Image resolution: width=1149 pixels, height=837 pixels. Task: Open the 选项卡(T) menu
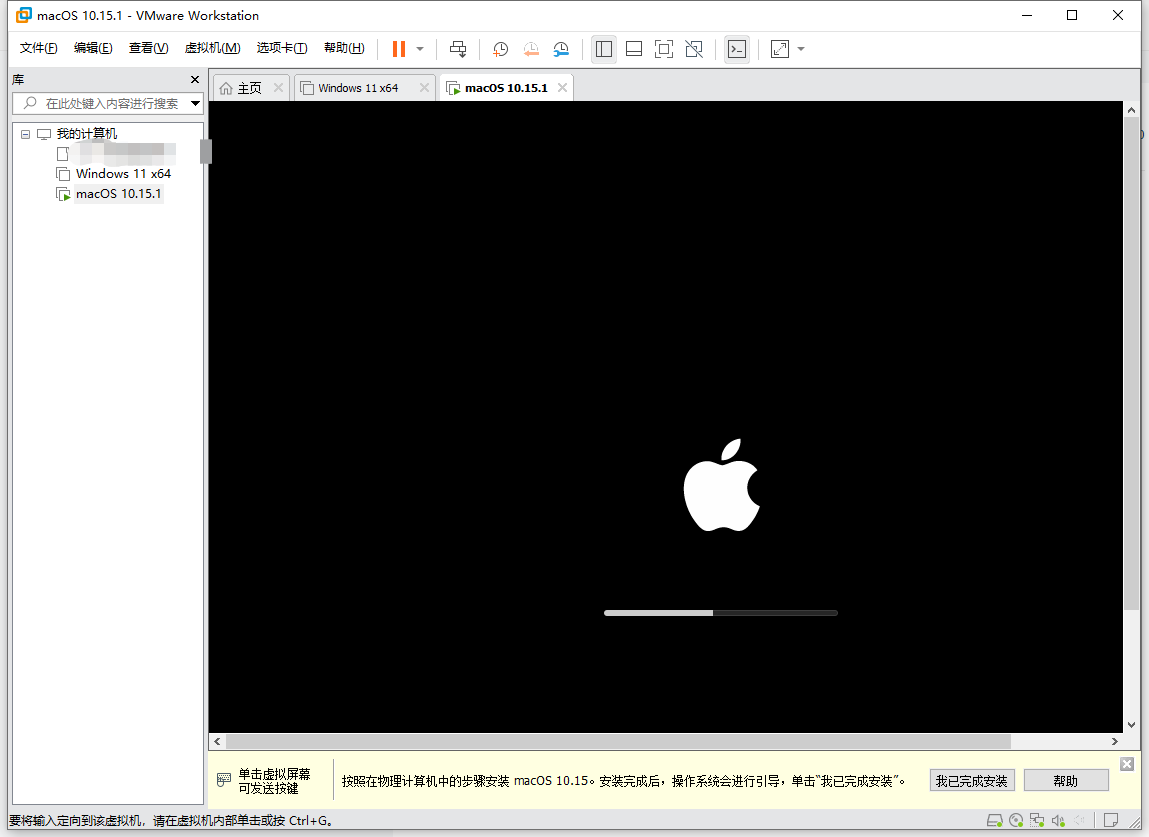coord(282,48)
